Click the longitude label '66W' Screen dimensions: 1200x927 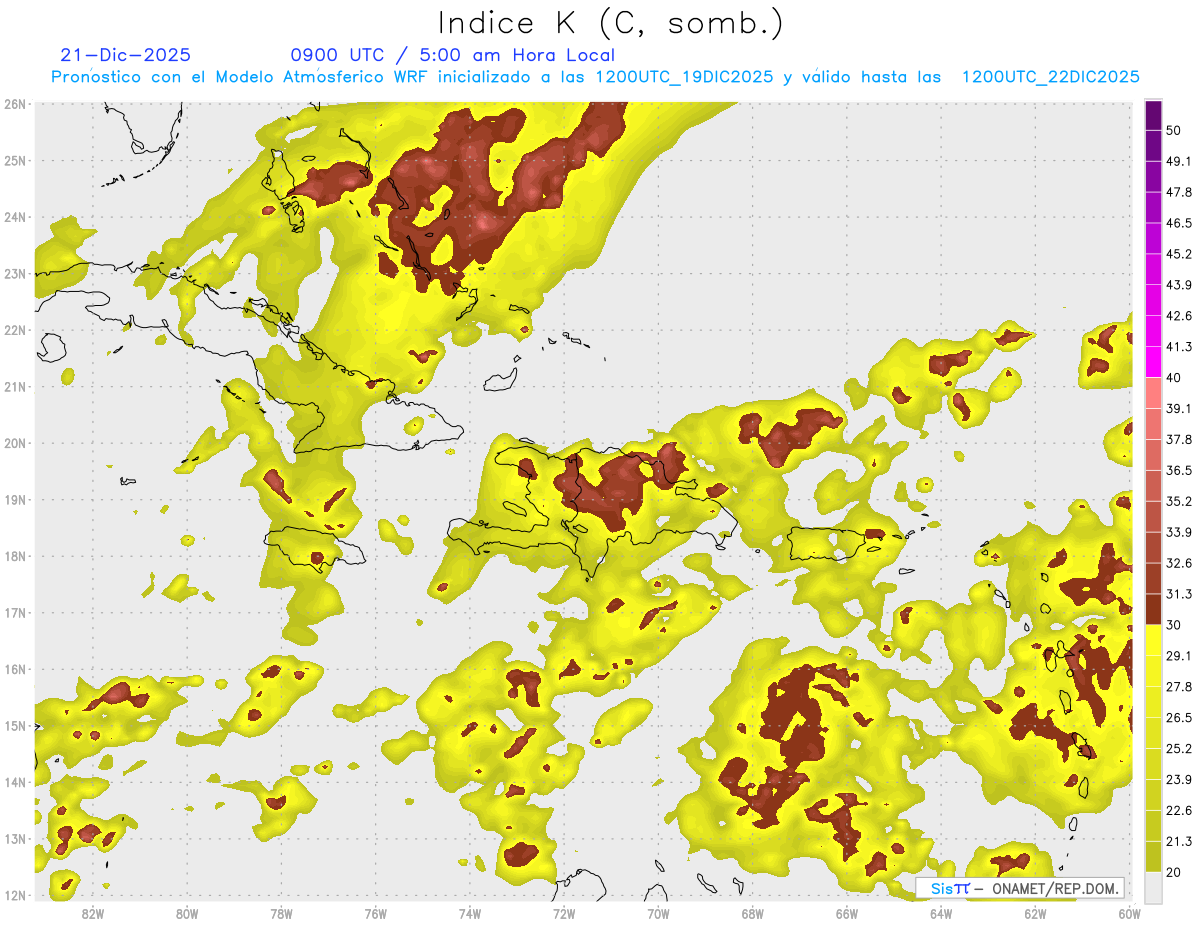(847, 914)
